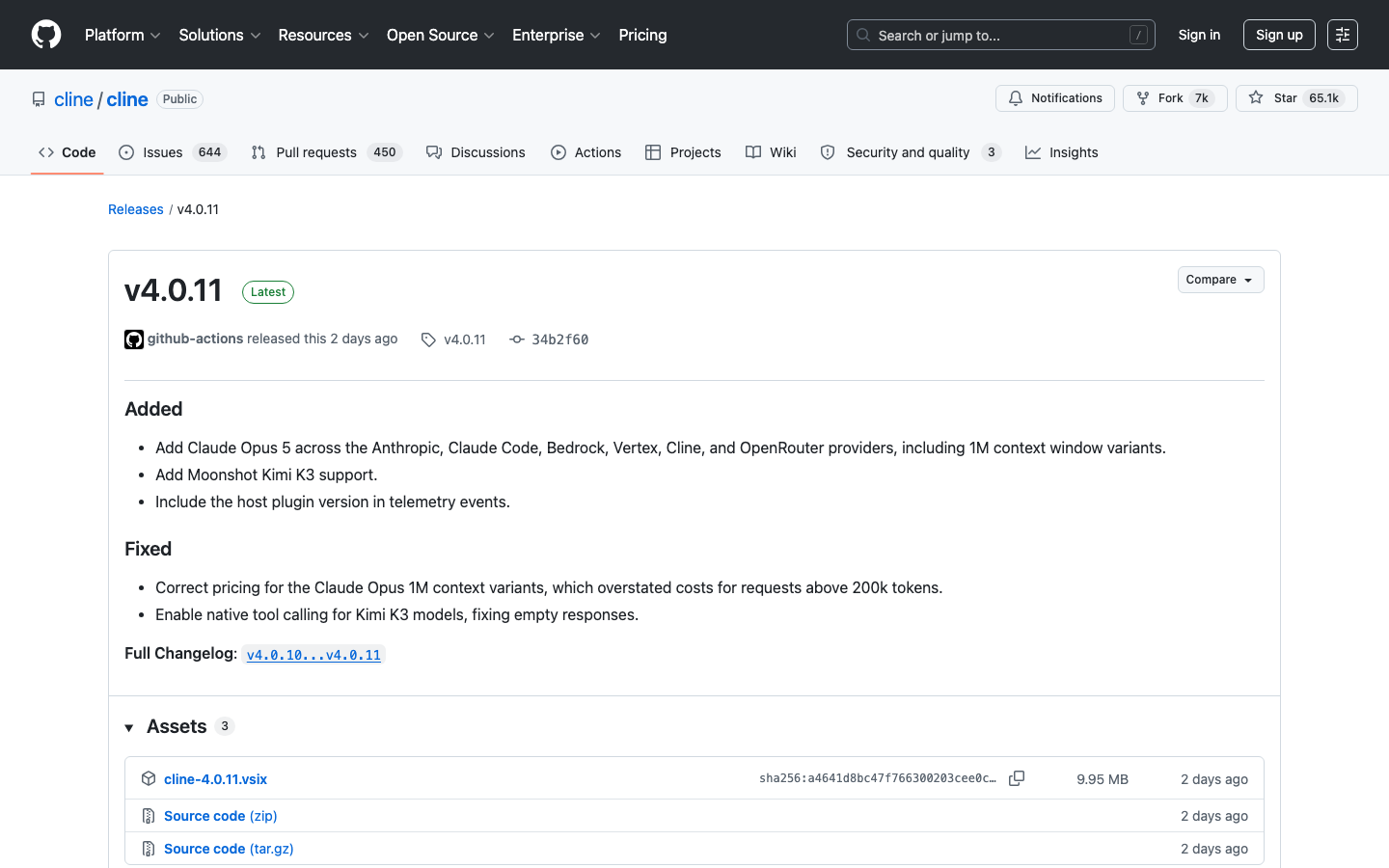
Task: Switch to the Code tab
Action: 67,152
